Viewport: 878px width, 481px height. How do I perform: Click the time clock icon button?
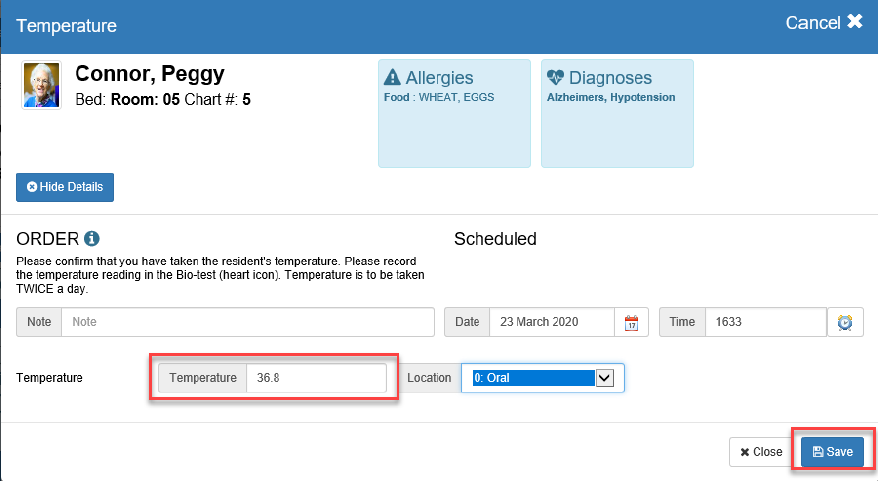845,323
